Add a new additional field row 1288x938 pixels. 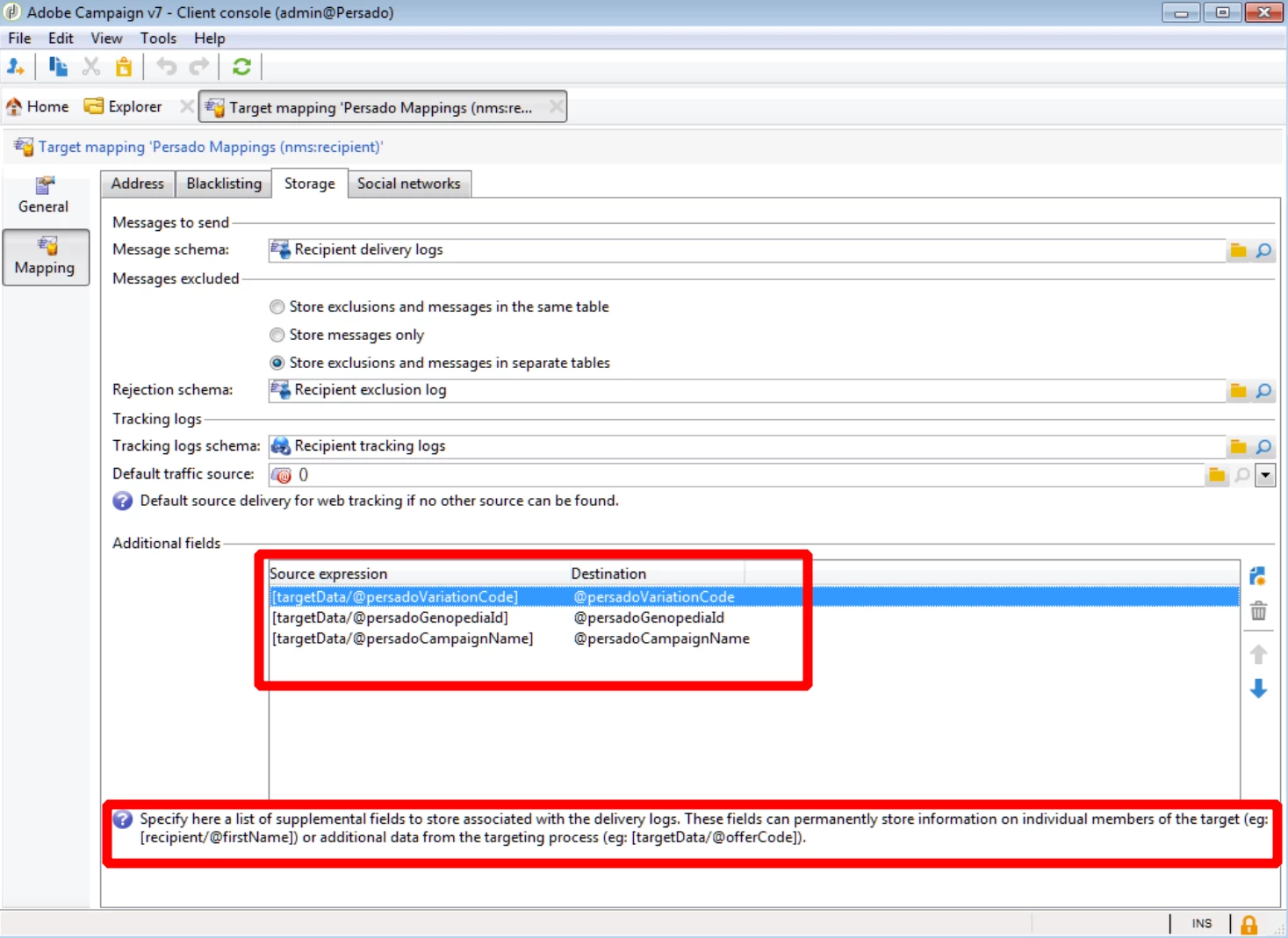click(1258, 576)
